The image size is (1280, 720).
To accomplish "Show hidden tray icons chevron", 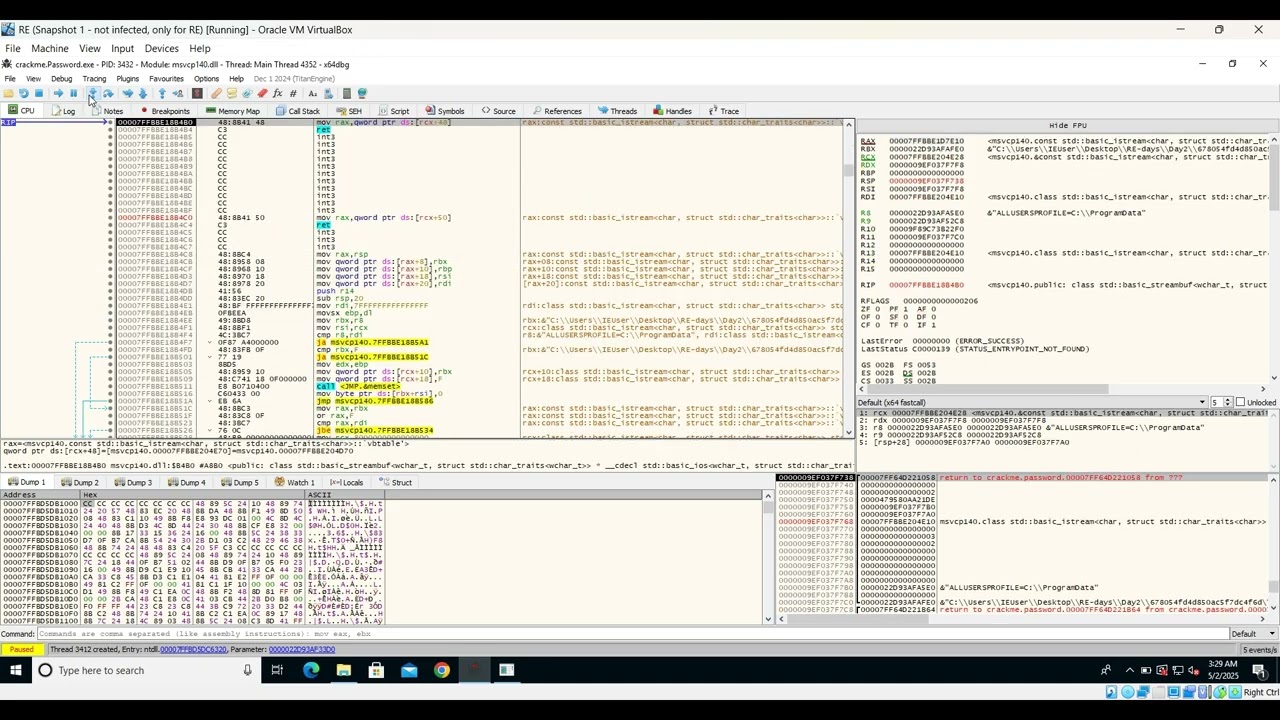I will coord(1130,670).
